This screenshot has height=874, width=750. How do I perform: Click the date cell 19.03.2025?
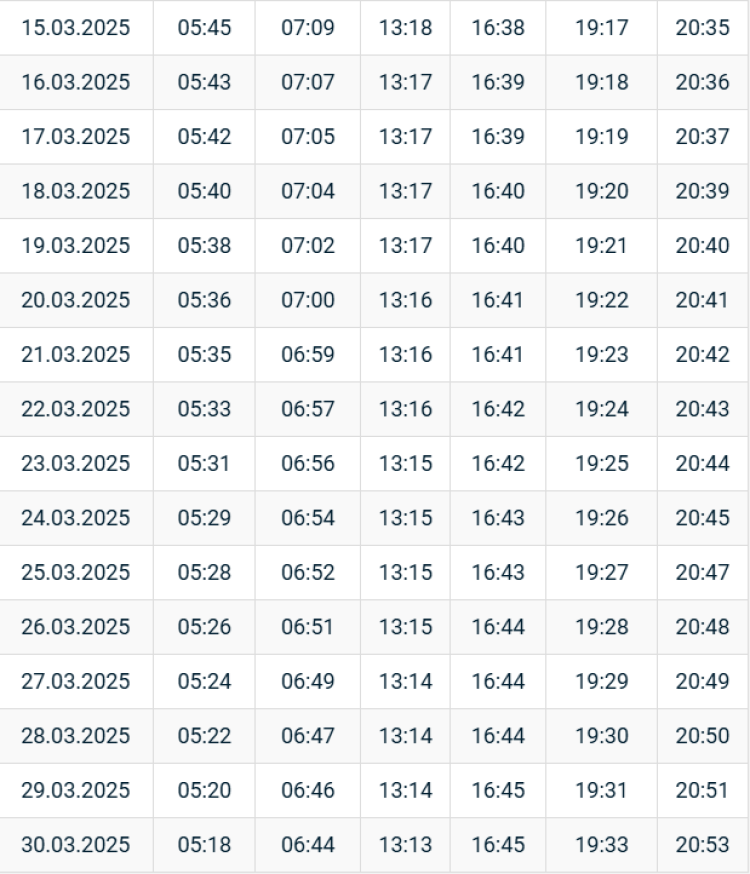point(76,246)
